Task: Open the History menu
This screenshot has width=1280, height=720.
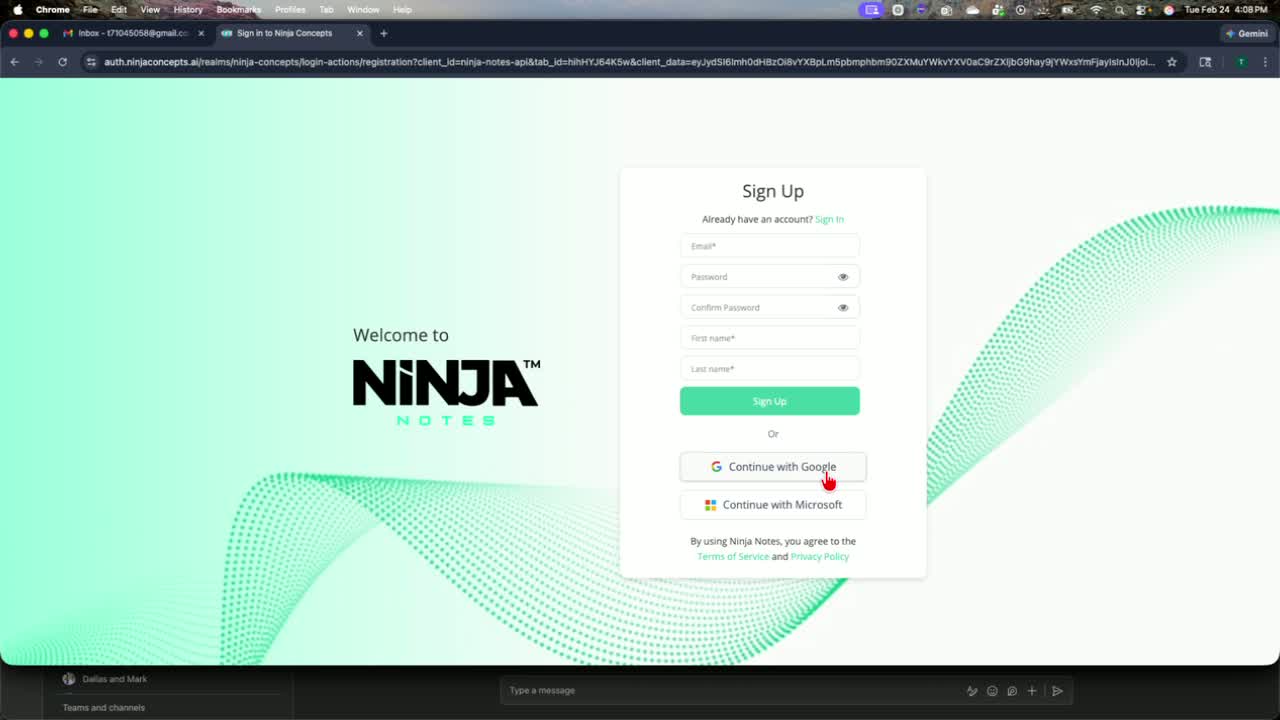Action: click(188, 9)
